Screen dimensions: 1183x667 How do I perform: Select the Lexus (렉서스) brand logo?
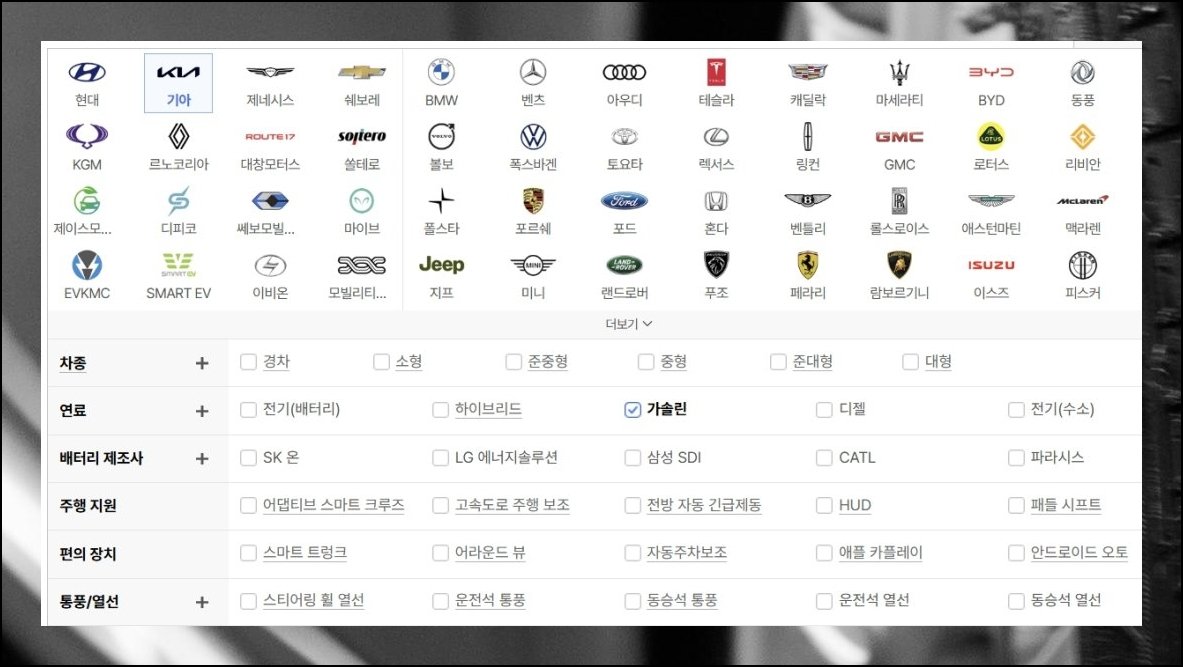point(716,137)
